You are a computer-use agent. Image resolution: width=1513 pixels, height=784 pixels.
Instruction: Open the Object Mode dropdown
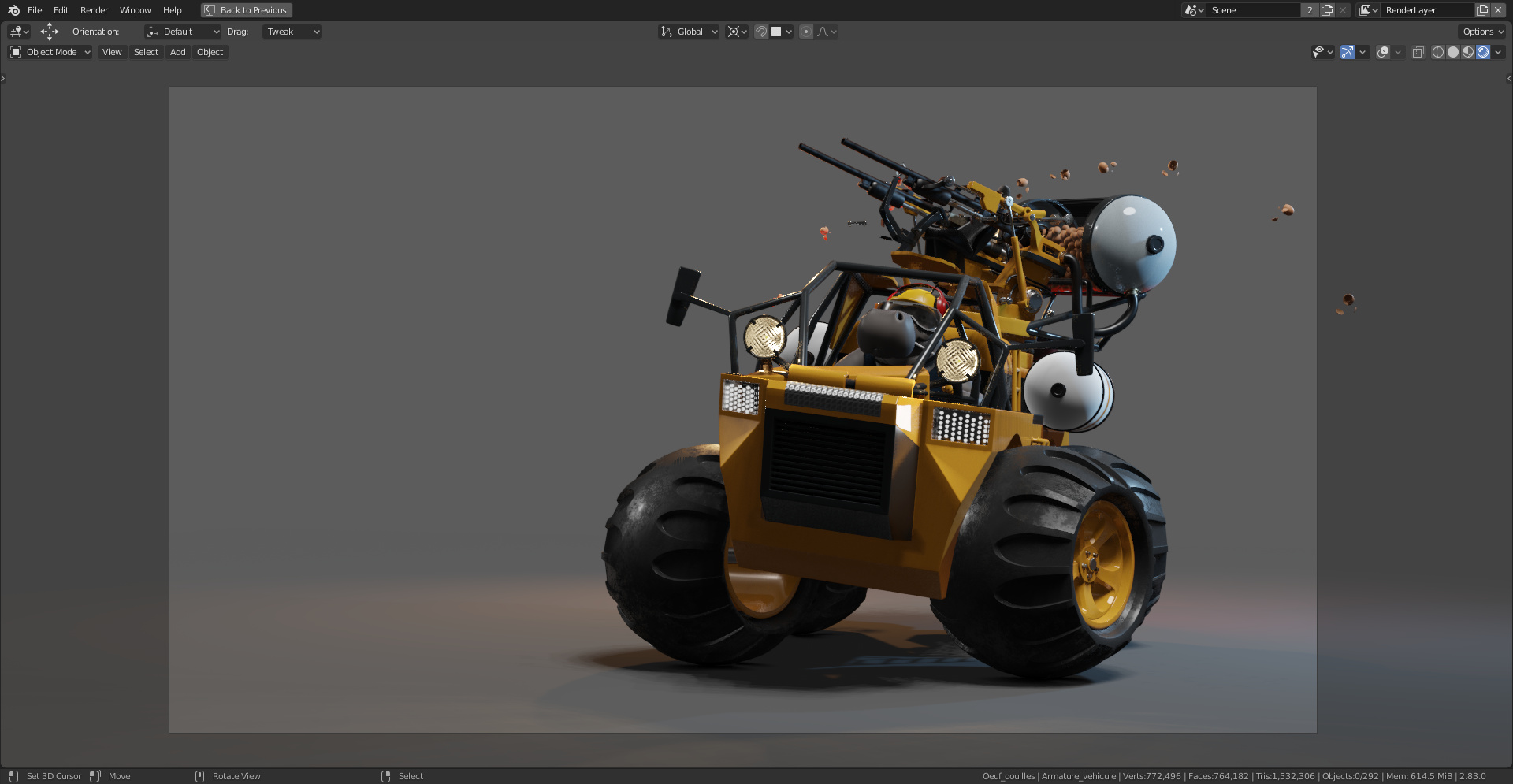(x=50, y=52)
